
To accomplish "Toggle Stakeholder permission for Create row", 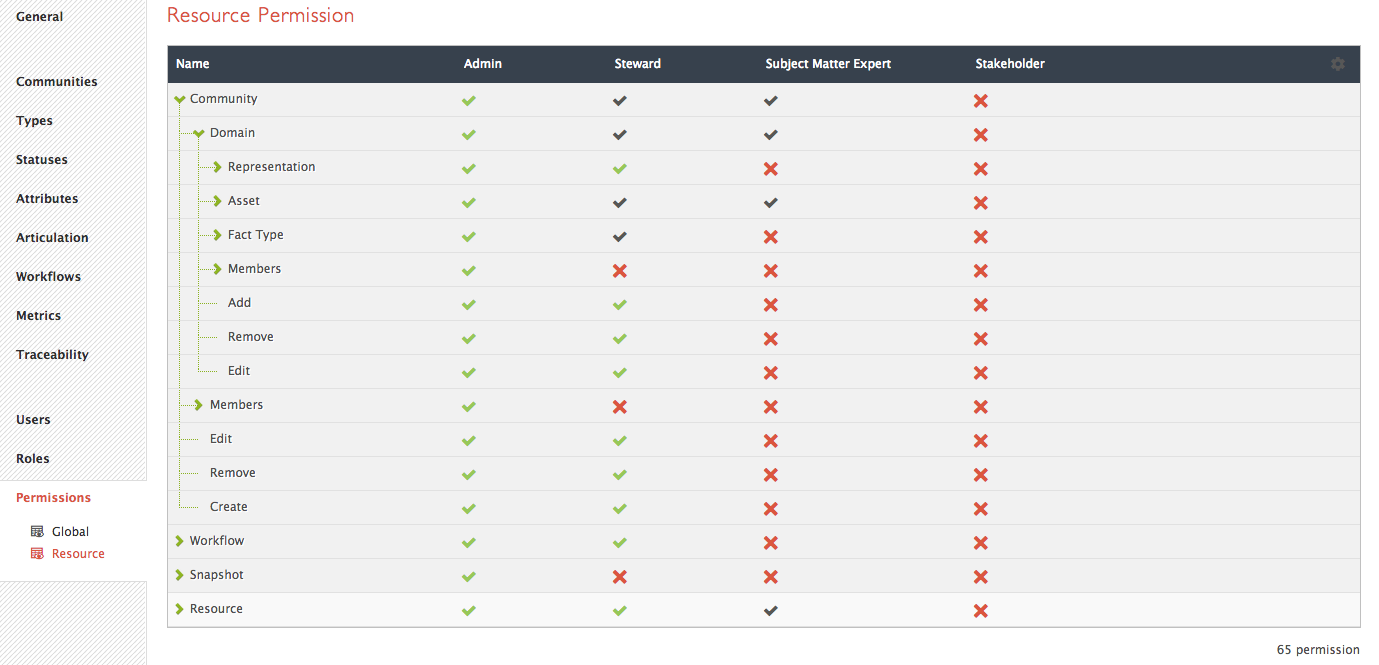I will [981, 508].
